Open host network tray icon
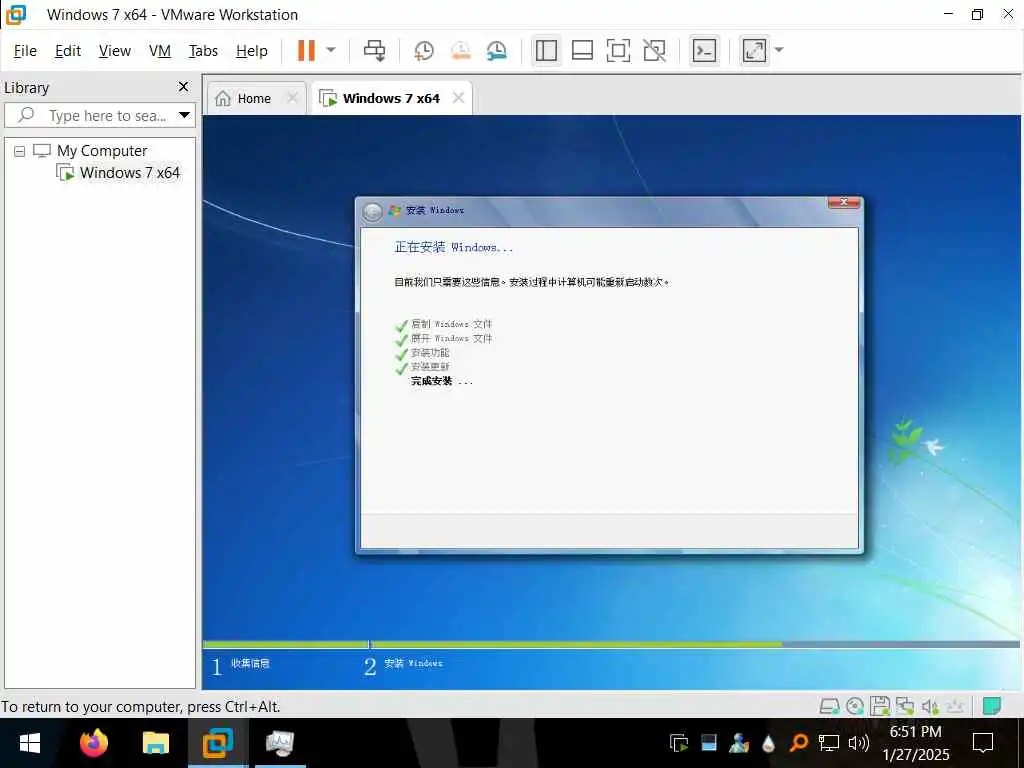The width and height of the screenshot is (1024, 768). [829, 743]
